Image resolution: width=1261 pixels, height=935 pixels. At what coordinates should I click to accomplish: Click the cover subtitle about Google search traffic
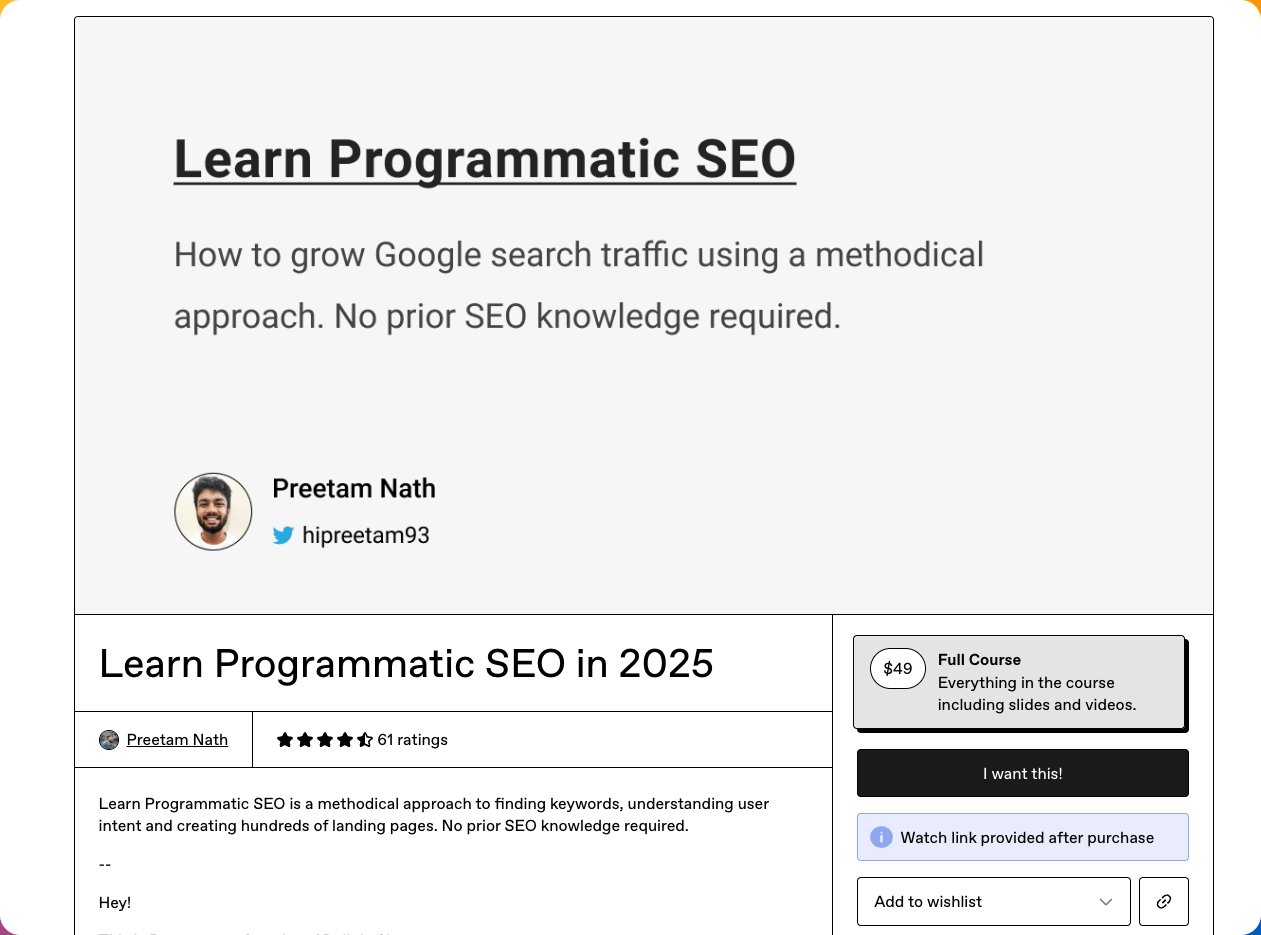pyautogui.click(x=579, y=285)
